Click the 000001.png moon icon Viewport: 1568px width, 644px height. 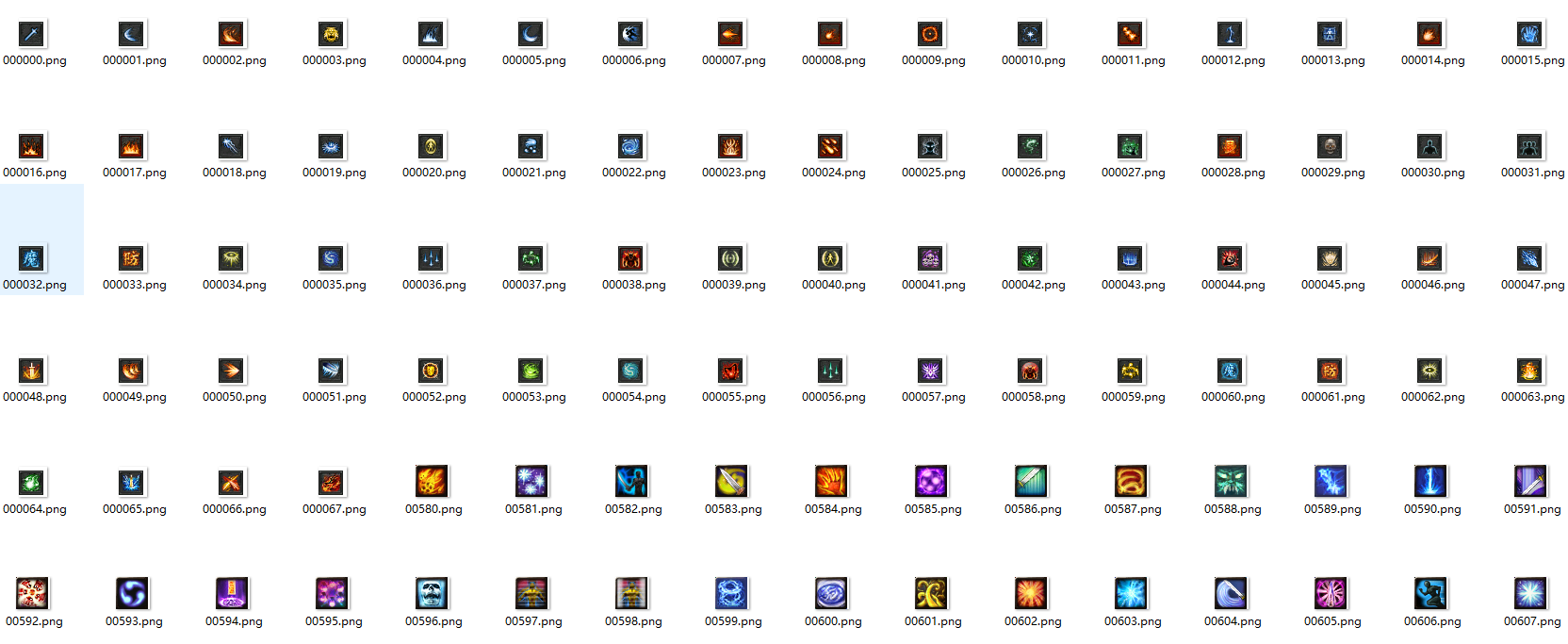click(x=132, y=35)
